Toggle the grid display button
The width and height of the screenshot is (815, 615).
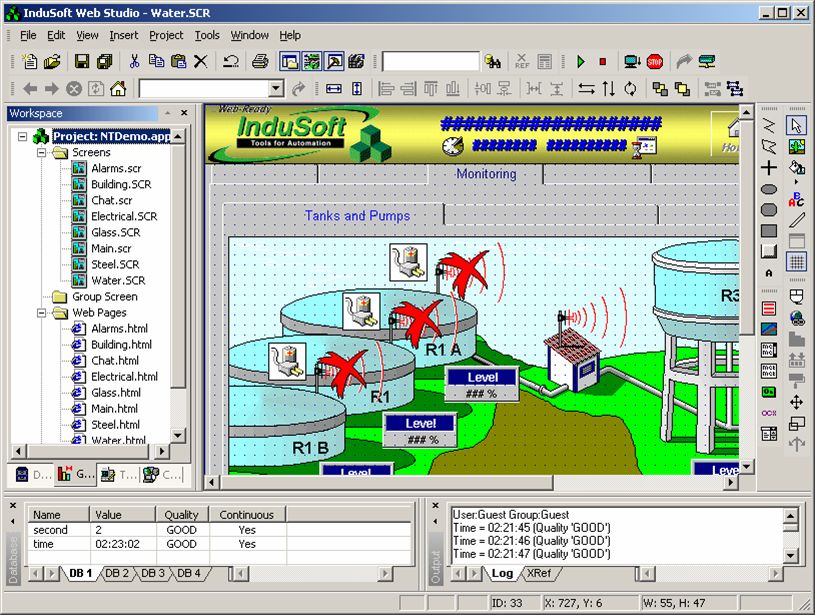(796, 261)
